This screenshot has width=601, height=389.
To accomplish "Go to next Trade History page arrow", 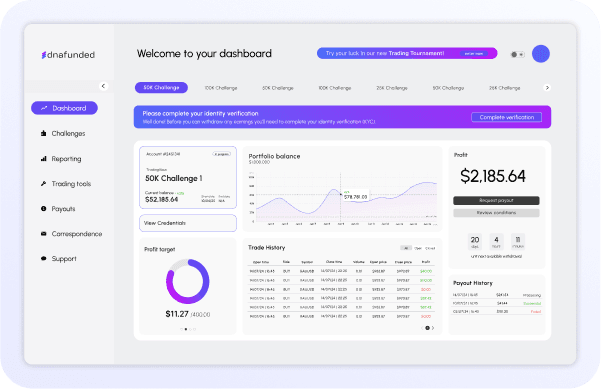I will [x=433, y=328].
